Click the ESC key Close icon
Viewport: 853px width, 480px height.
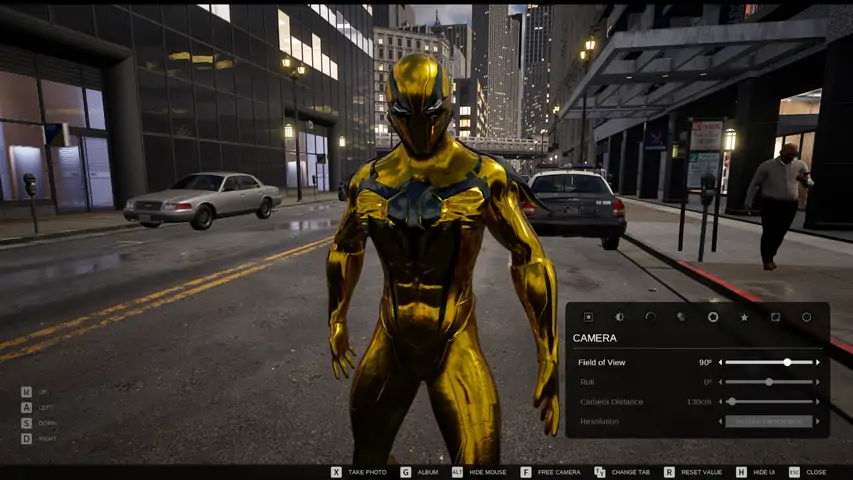coord(794,472)
